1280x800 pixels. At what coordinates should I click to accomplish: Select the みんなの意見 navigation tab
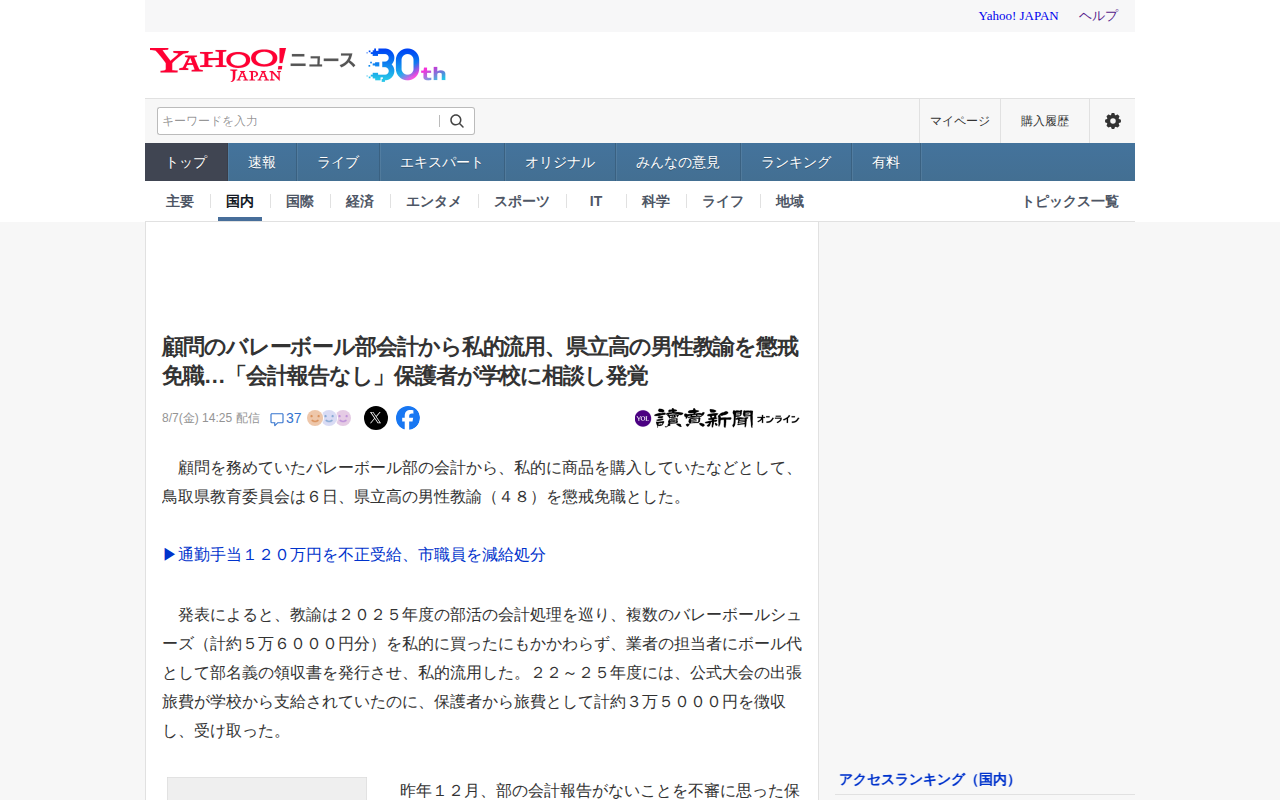(x=678, y=162)
